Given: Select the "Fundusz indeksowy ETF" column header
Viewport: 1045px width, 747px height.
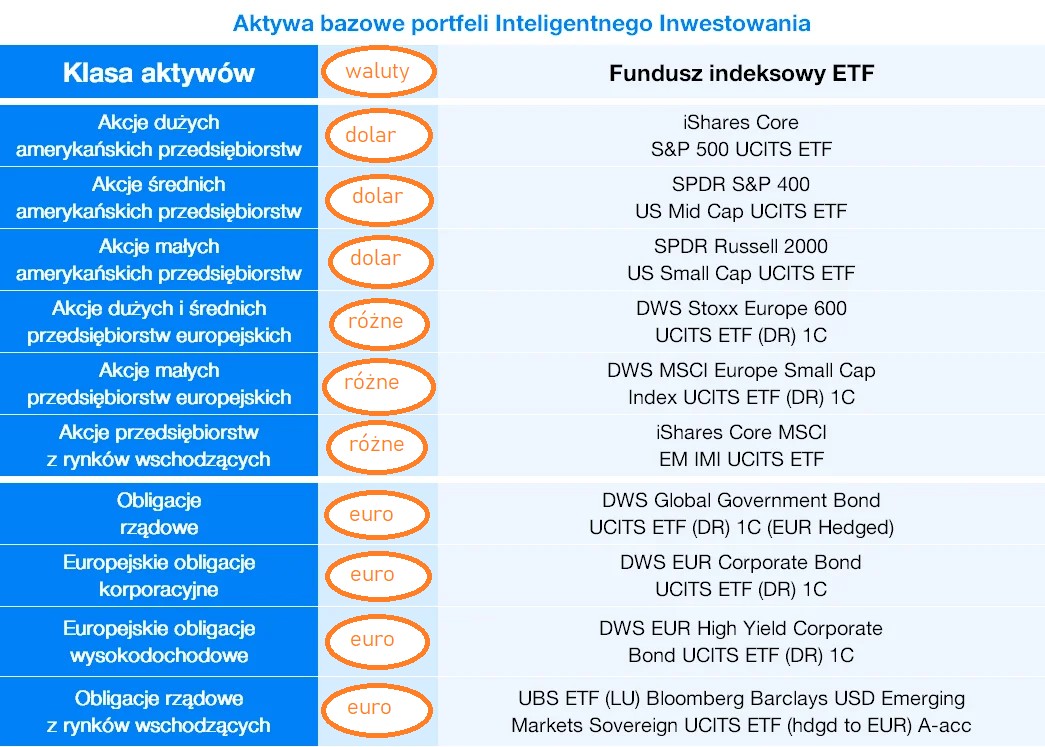Looking at the screenshot, I should 741,73.
